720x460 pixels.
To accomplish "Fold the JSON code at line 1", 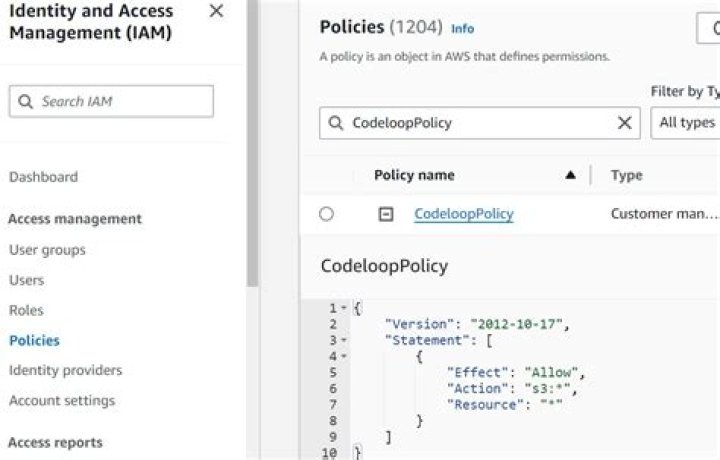I will [344, 308].
